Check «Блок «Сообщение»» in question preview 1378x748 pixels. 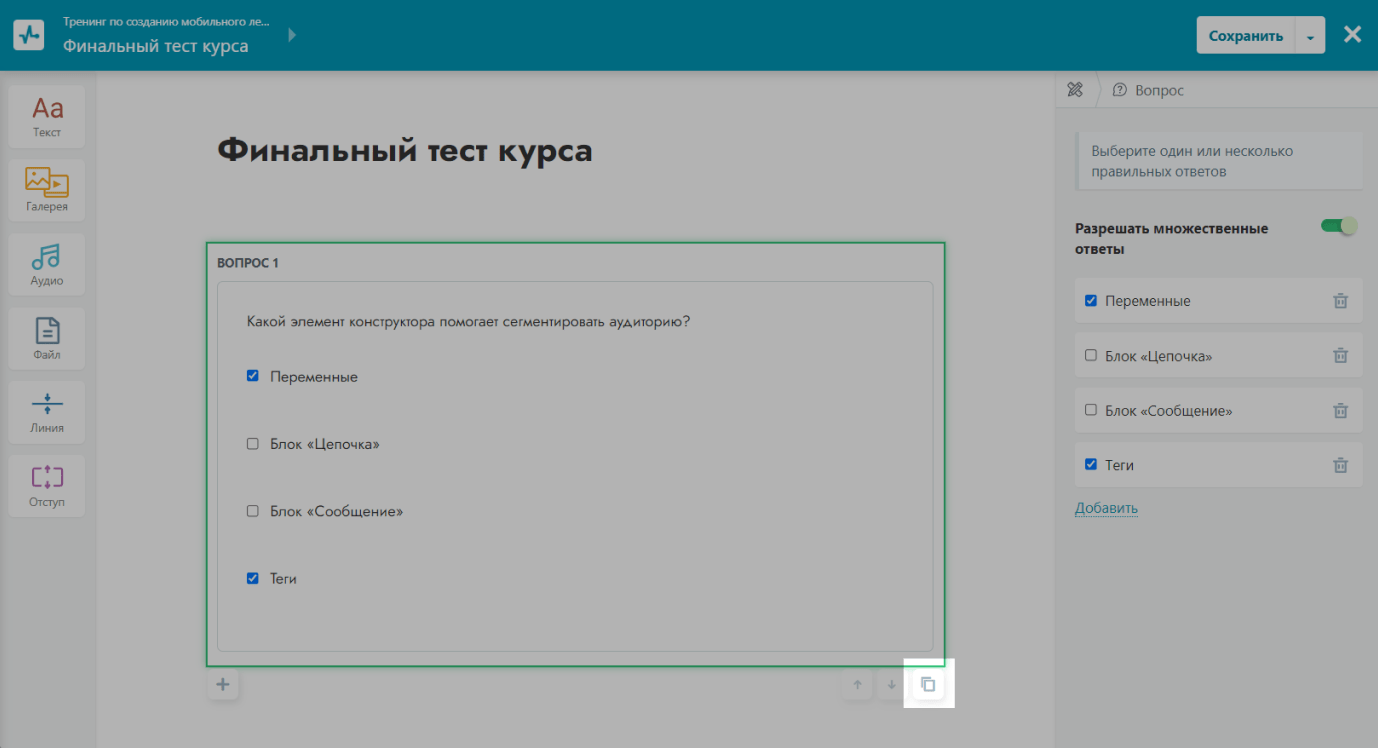coord(253,511)
